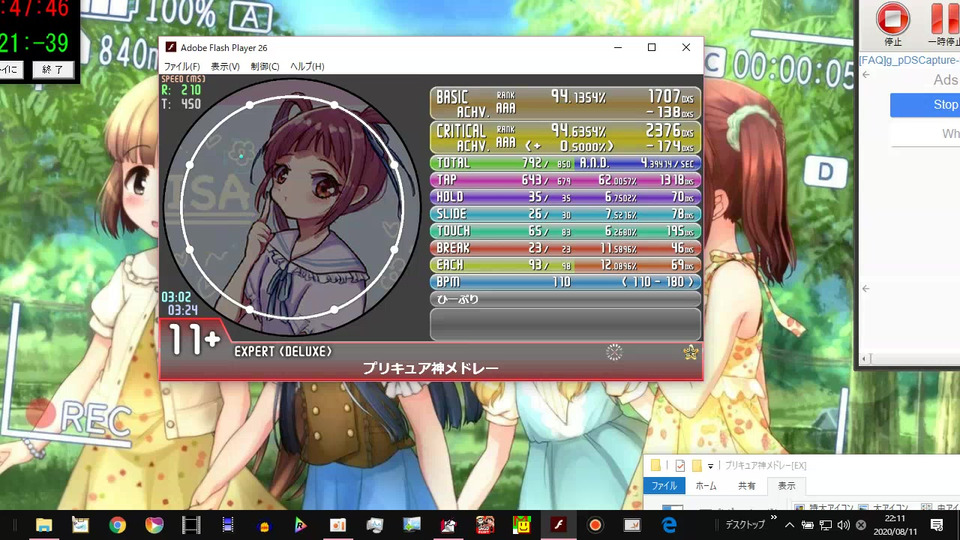Open the 制御(C) menu in Flash Player

tap(264, 66)
